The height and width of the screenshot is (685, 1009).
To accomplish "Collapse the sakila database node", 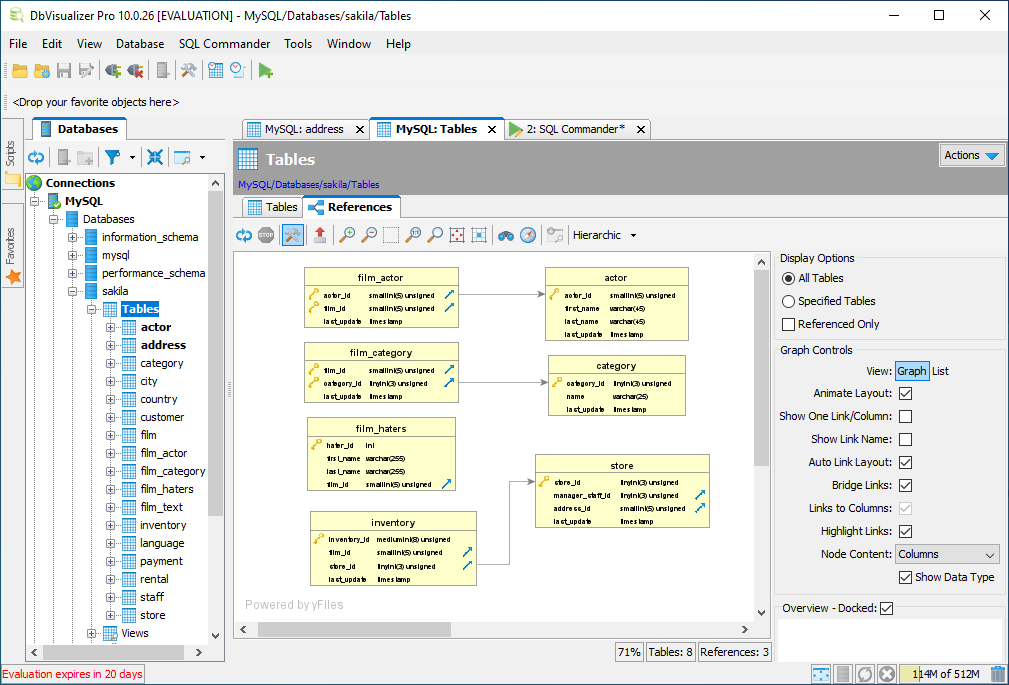I will click(x=72, y=291).
